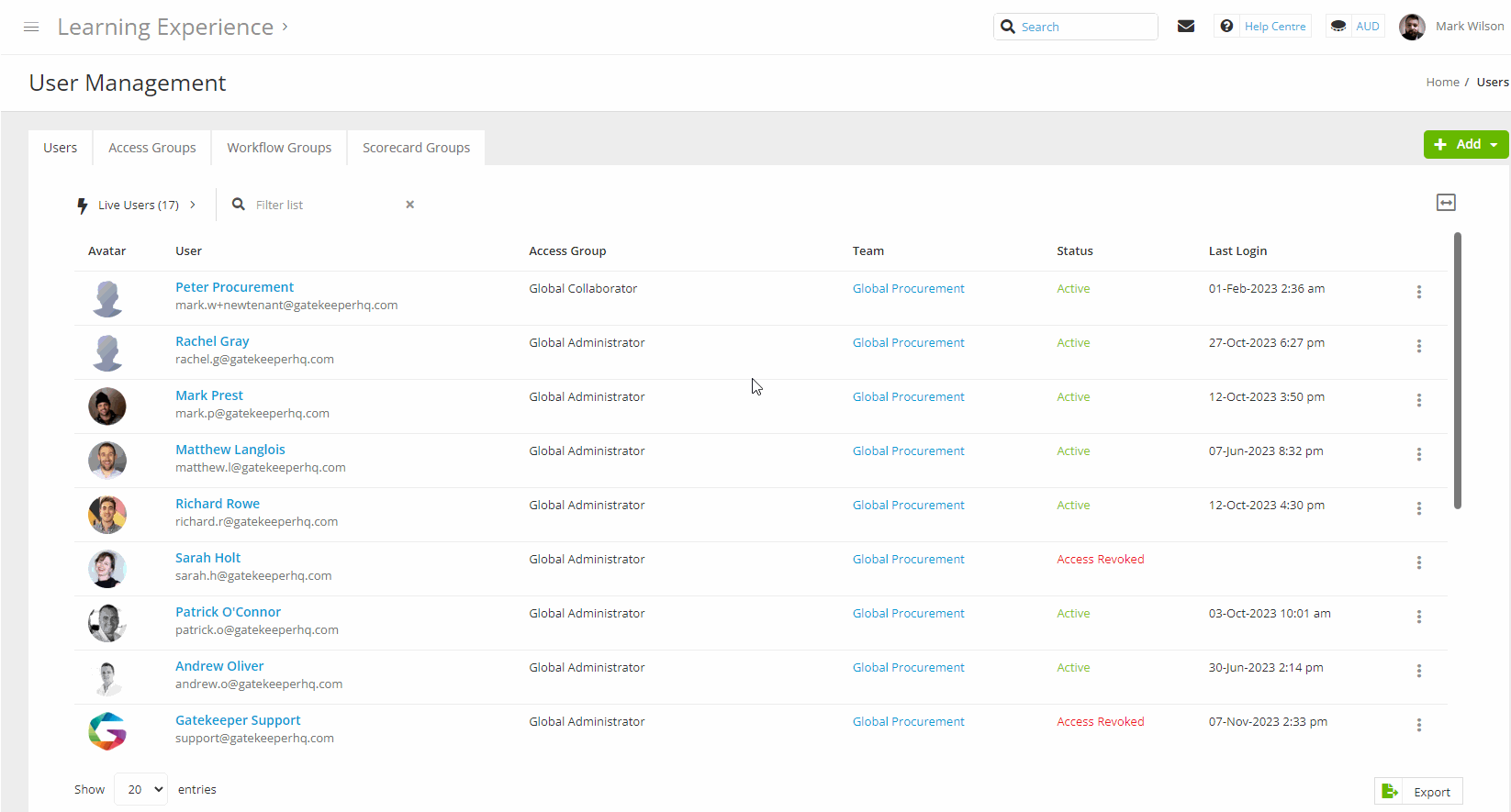Image resolution: width=1511 pixels, height=812 pixels.
Task: Open the Scorecard Groups tab
Action: [x=416, y=148]
